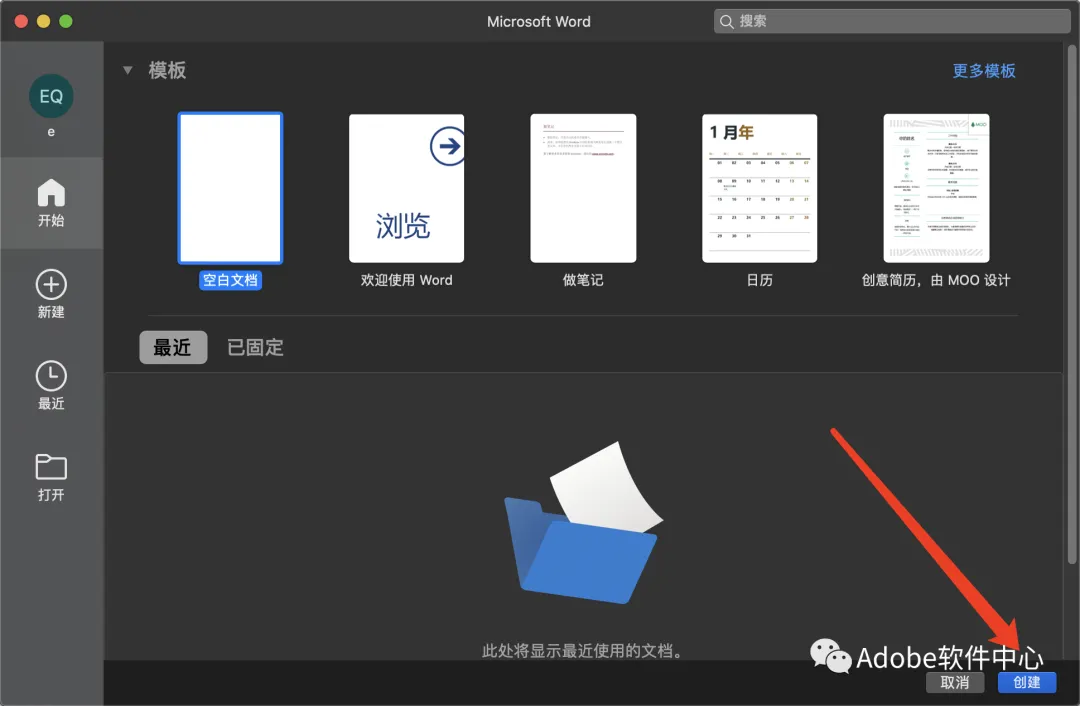Select the 打开 folder icon in sidebar
Screen dimensions: 1080x706
(x=51, y=467)
